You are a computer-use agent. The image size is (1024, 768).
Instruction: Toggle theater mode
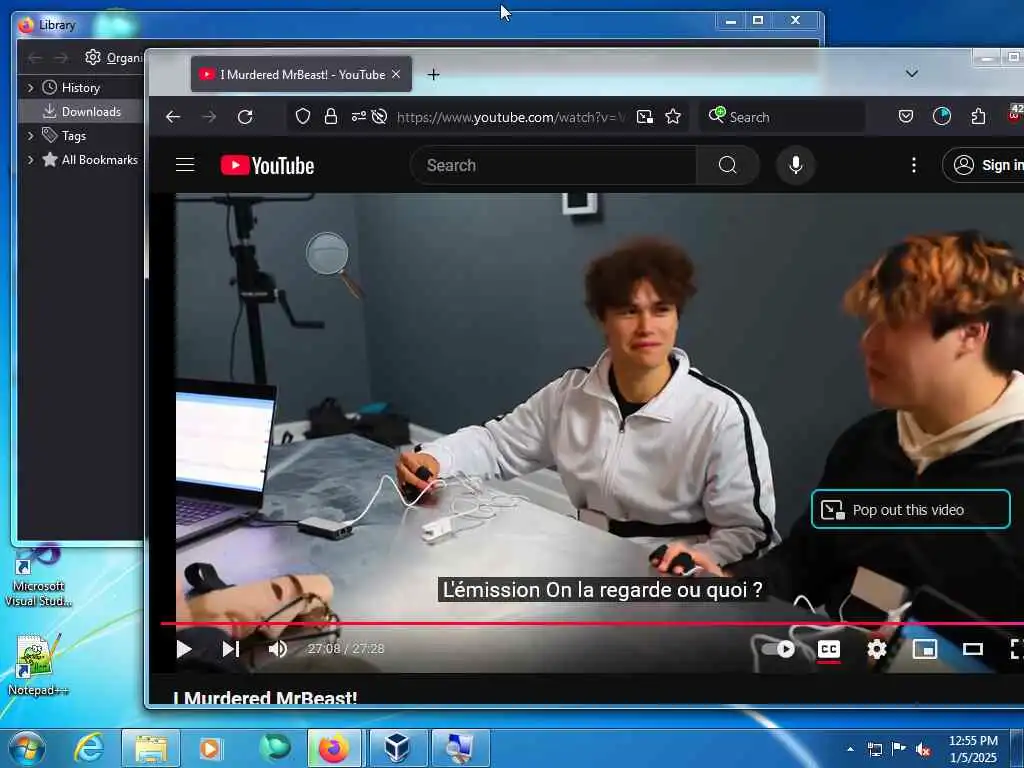(x=973, y=649)
